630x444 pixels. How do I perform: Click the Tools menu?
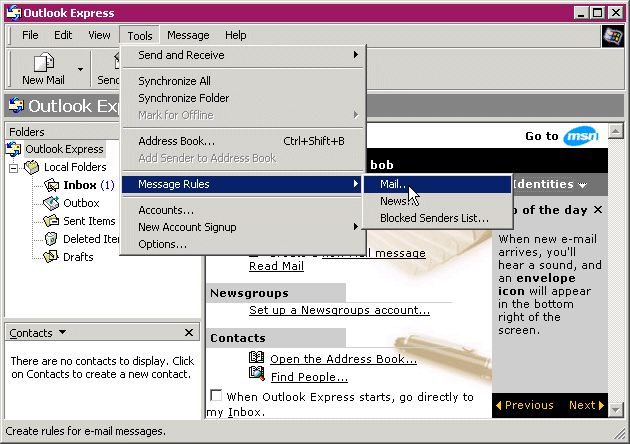(x=140, y=36)
